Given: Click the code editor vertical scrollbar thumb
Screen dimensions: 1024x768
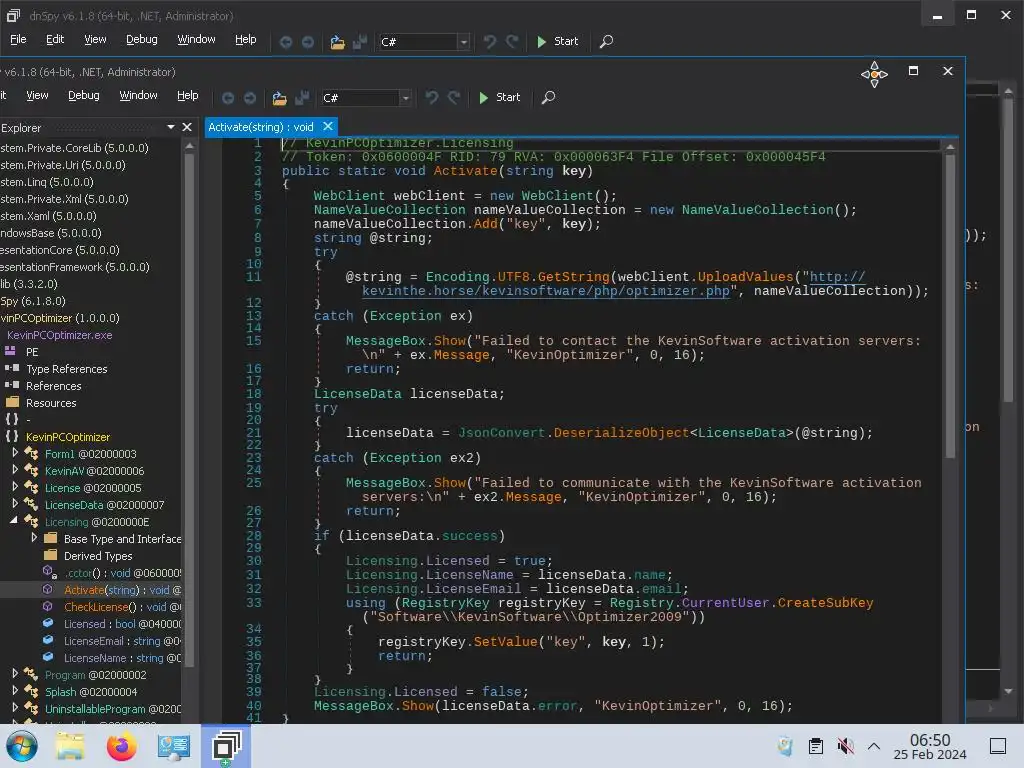Looking at the screenshot, I should 950,307.
